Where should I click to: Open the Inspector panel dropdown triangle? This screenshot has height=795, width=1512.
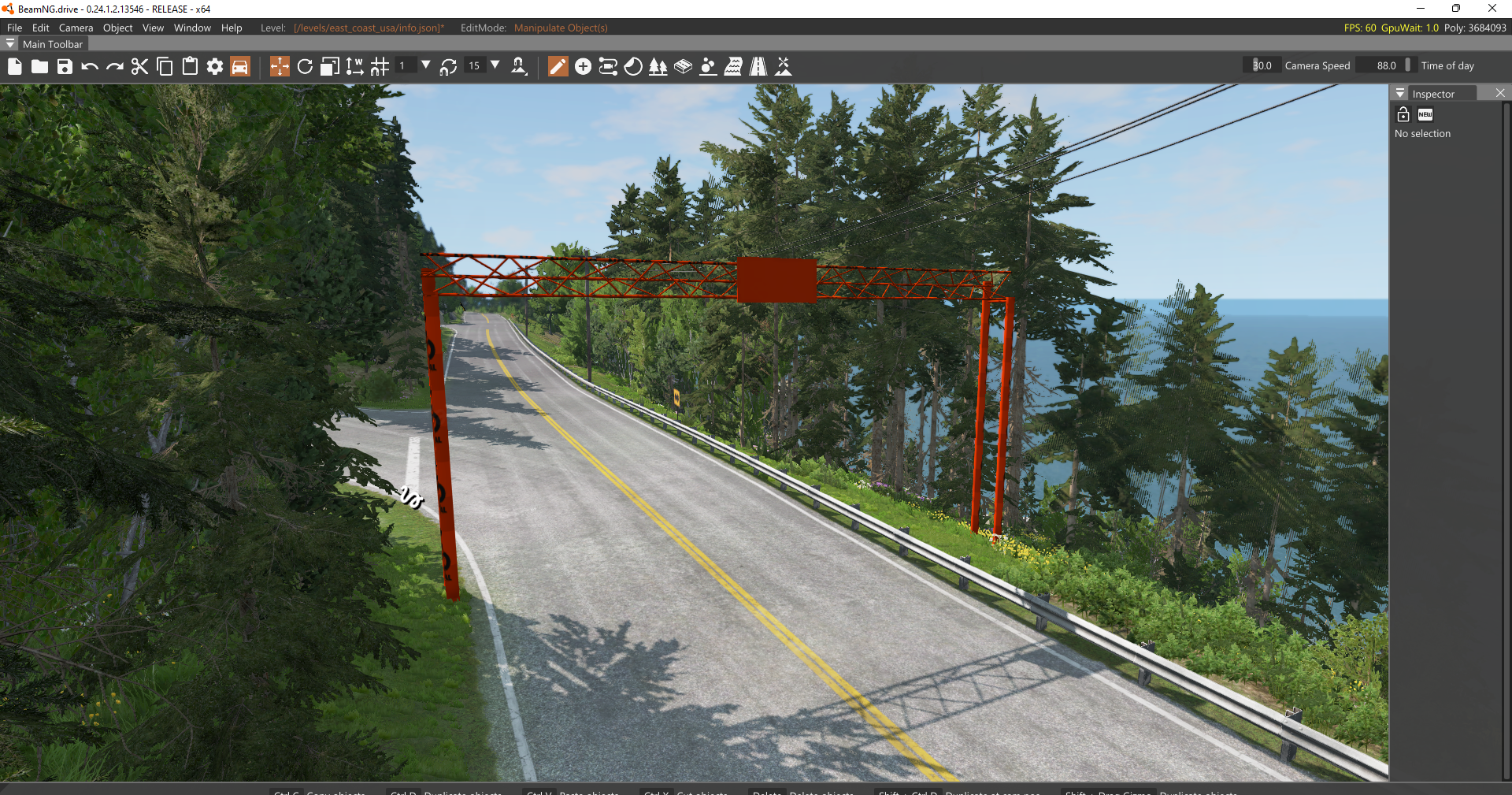1400,93
